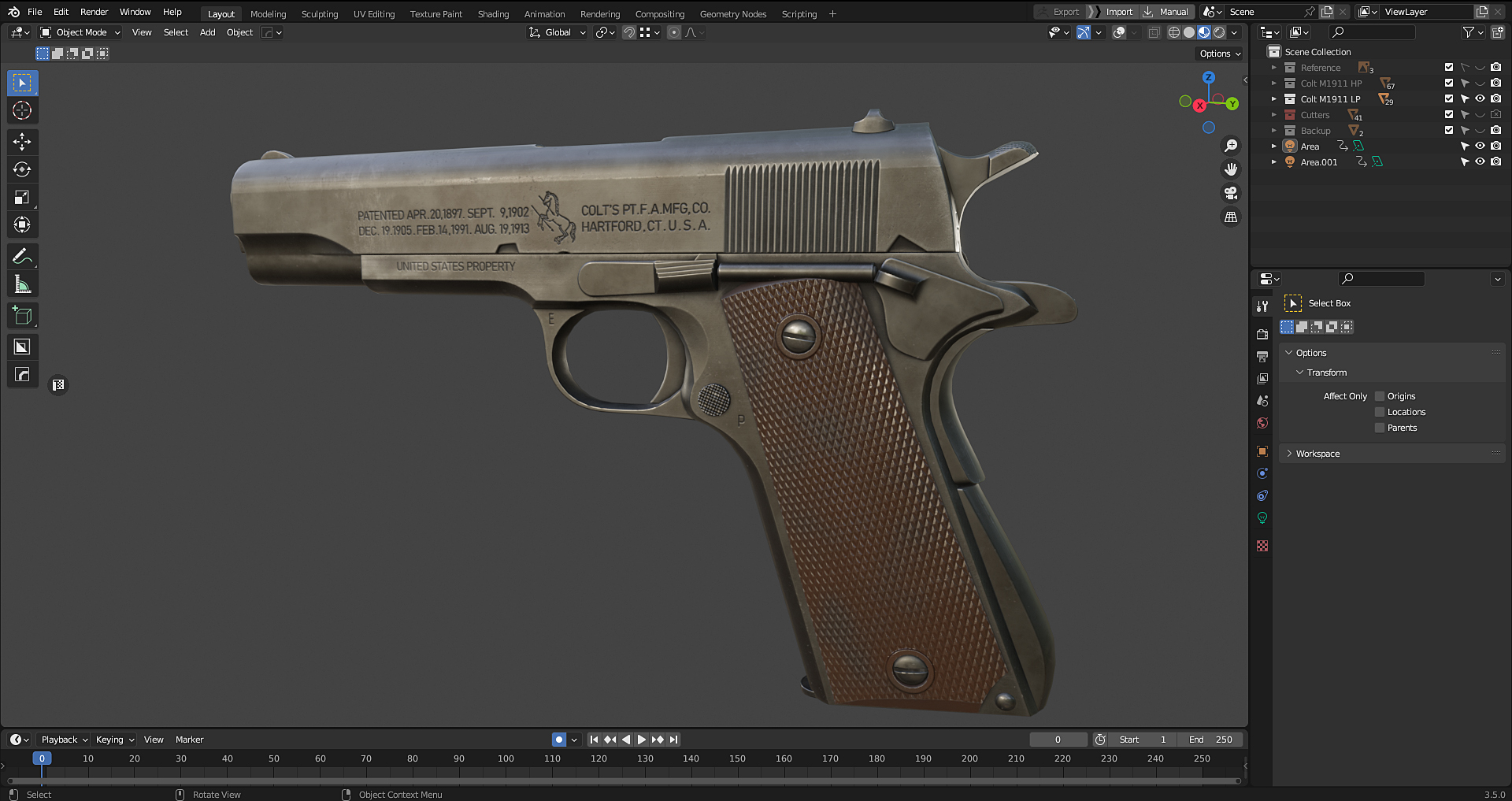Open the Object Mode dropdown
The height and width of the screenshot is (801, 1512).
[x=79, y=32]
